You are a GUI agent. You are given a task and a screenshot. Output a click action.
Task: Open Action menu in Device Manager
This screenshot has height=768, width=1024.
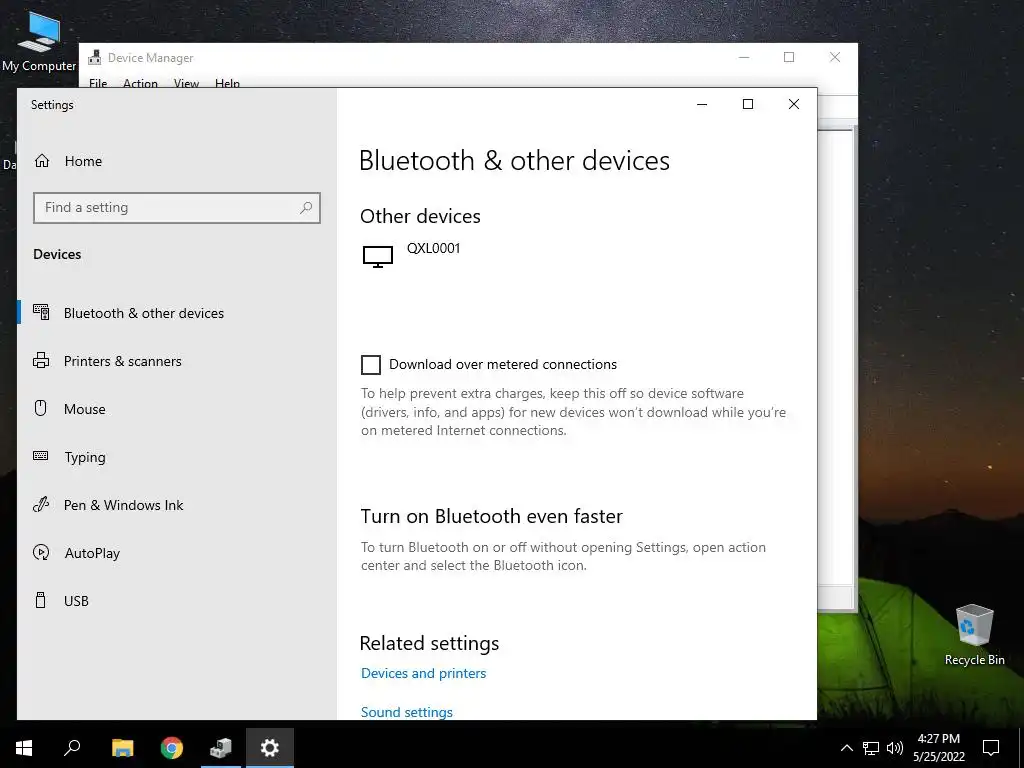point(140,83)
